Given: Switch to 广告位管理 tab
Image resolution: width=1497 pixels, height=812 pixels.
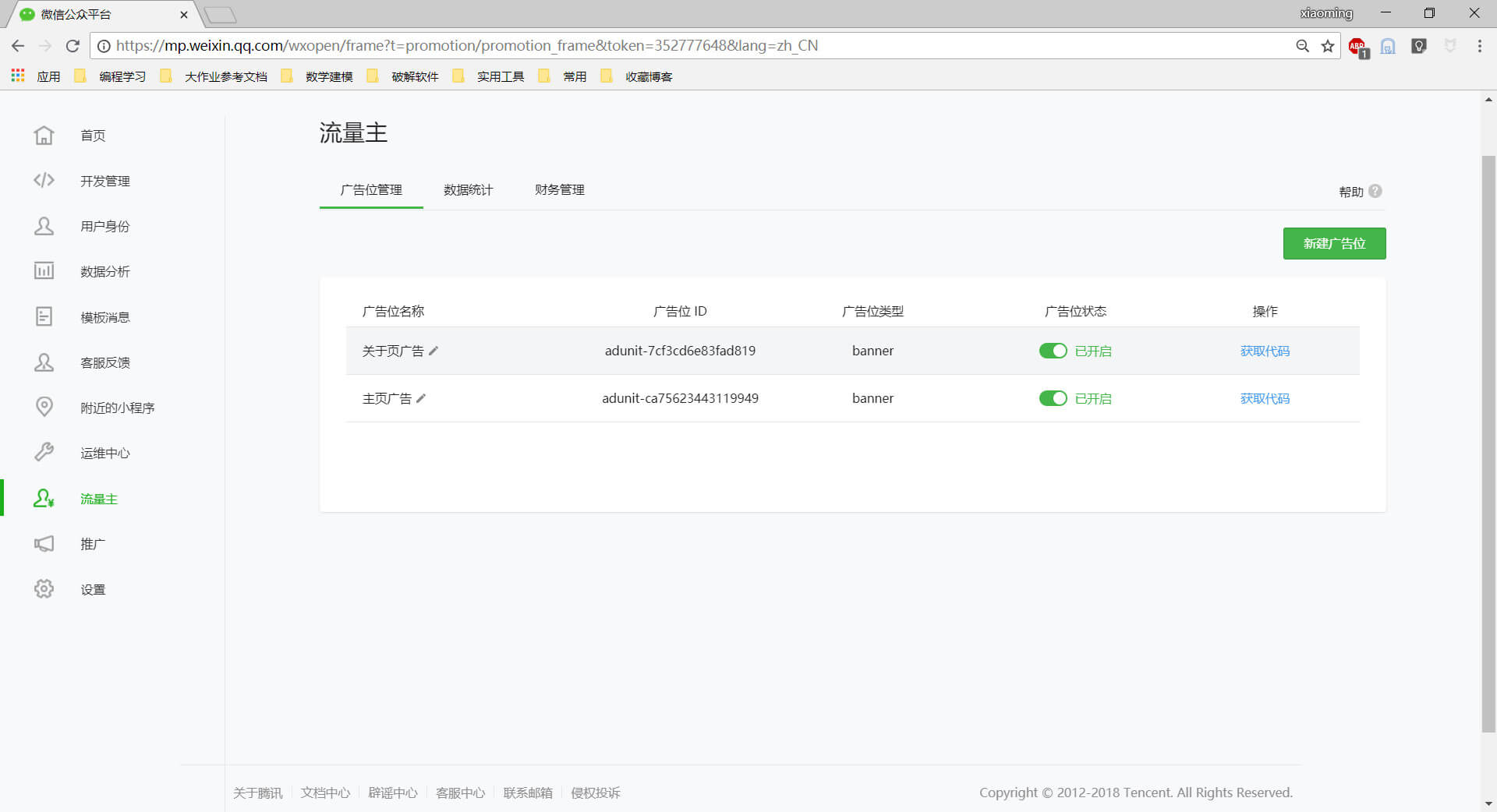Looking at the screenshot, I should coord(371,189).
